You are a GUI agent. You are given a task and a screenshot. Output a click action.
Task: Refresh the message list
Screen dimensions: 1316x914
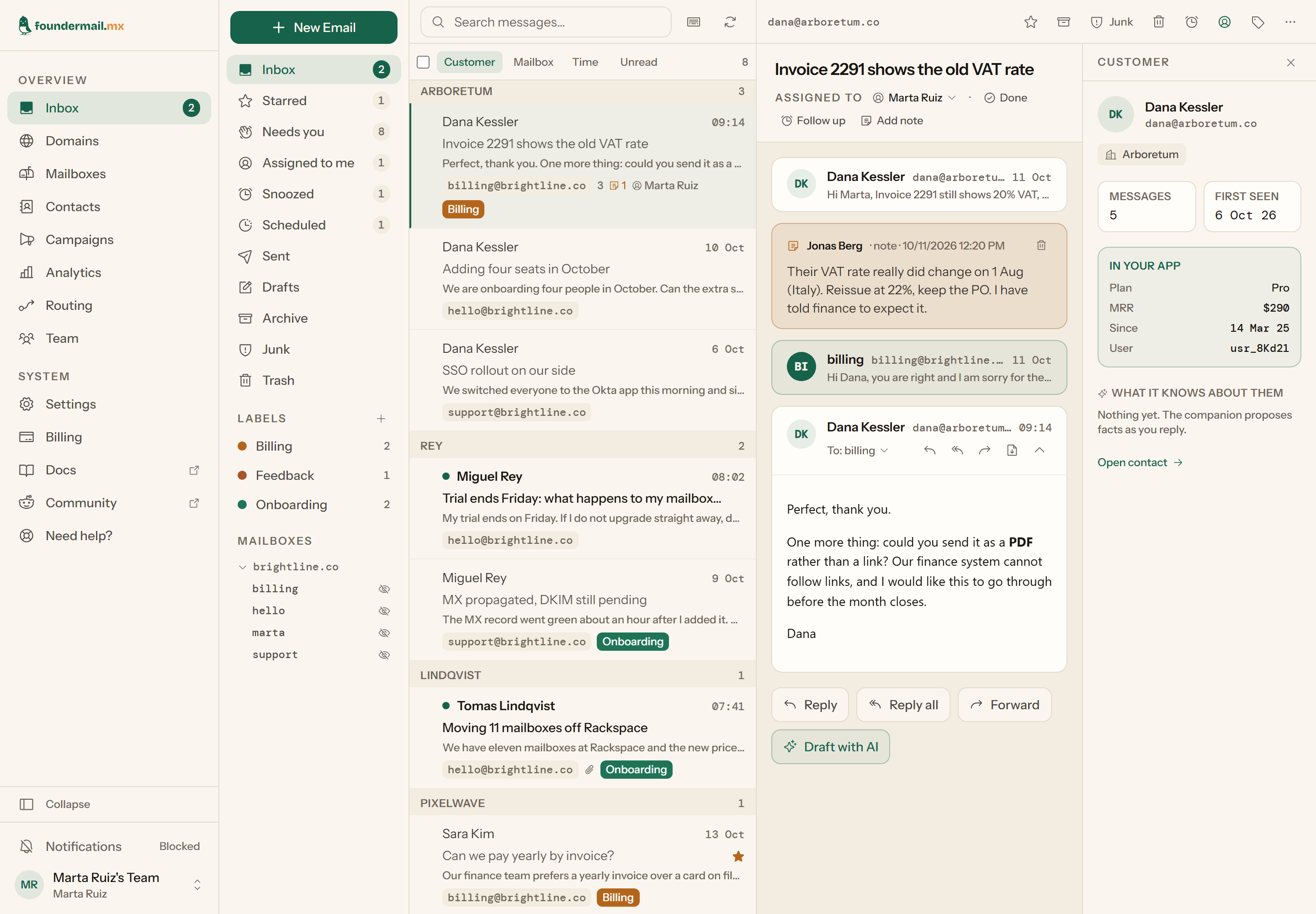730,22
